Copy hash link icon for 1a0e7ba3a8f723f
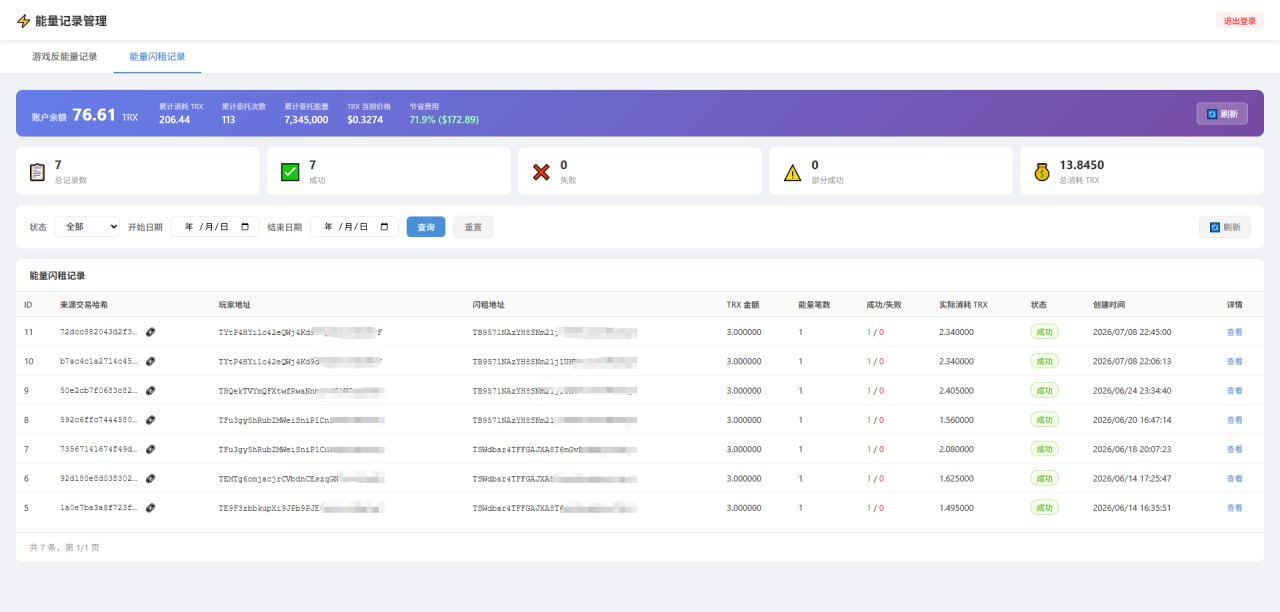This screenshot has height=612, width=1280. click(151, 508)
